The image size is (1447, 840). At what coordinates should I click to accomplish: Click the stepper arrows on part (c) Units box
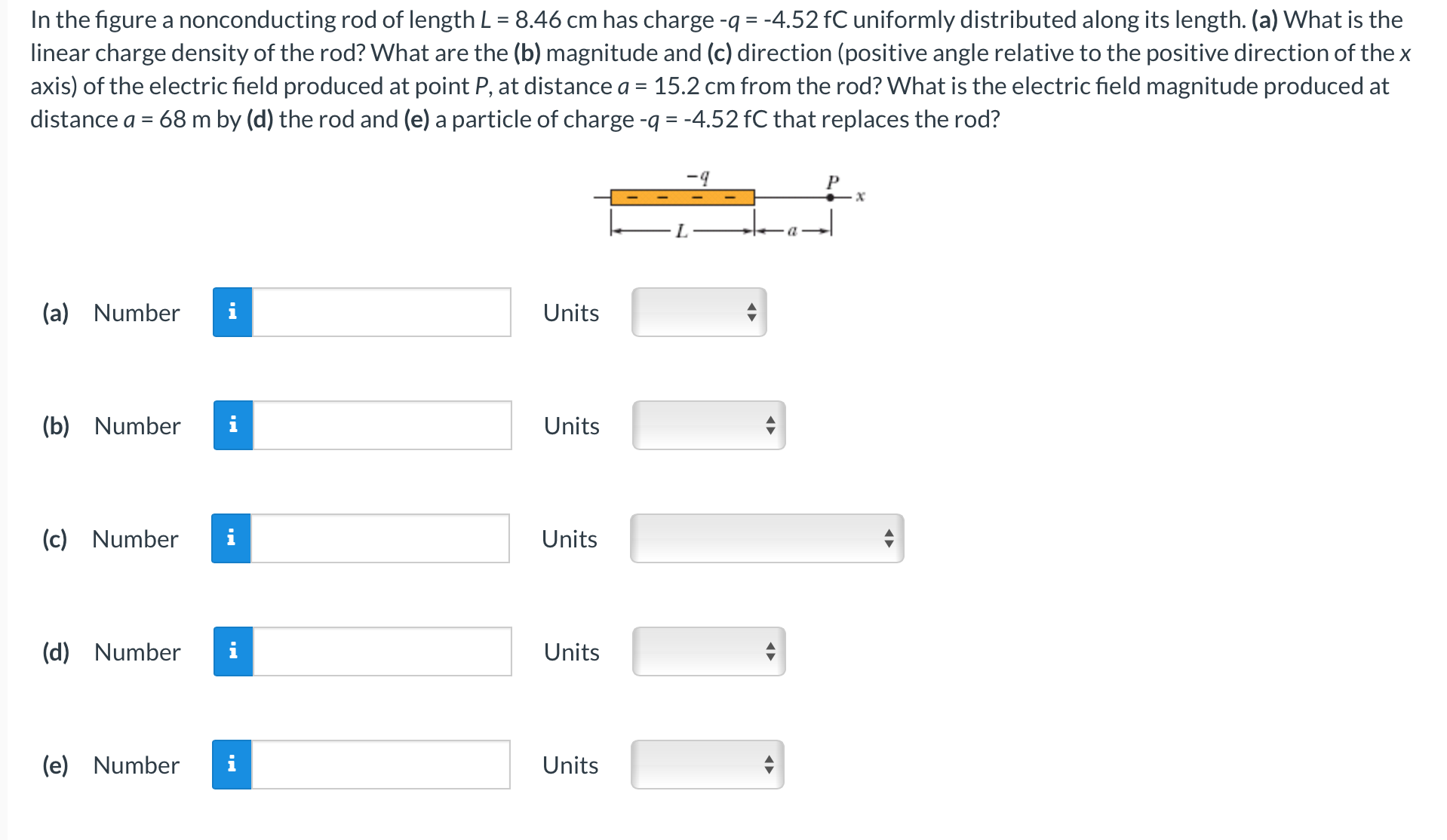[x=888, y=538]
